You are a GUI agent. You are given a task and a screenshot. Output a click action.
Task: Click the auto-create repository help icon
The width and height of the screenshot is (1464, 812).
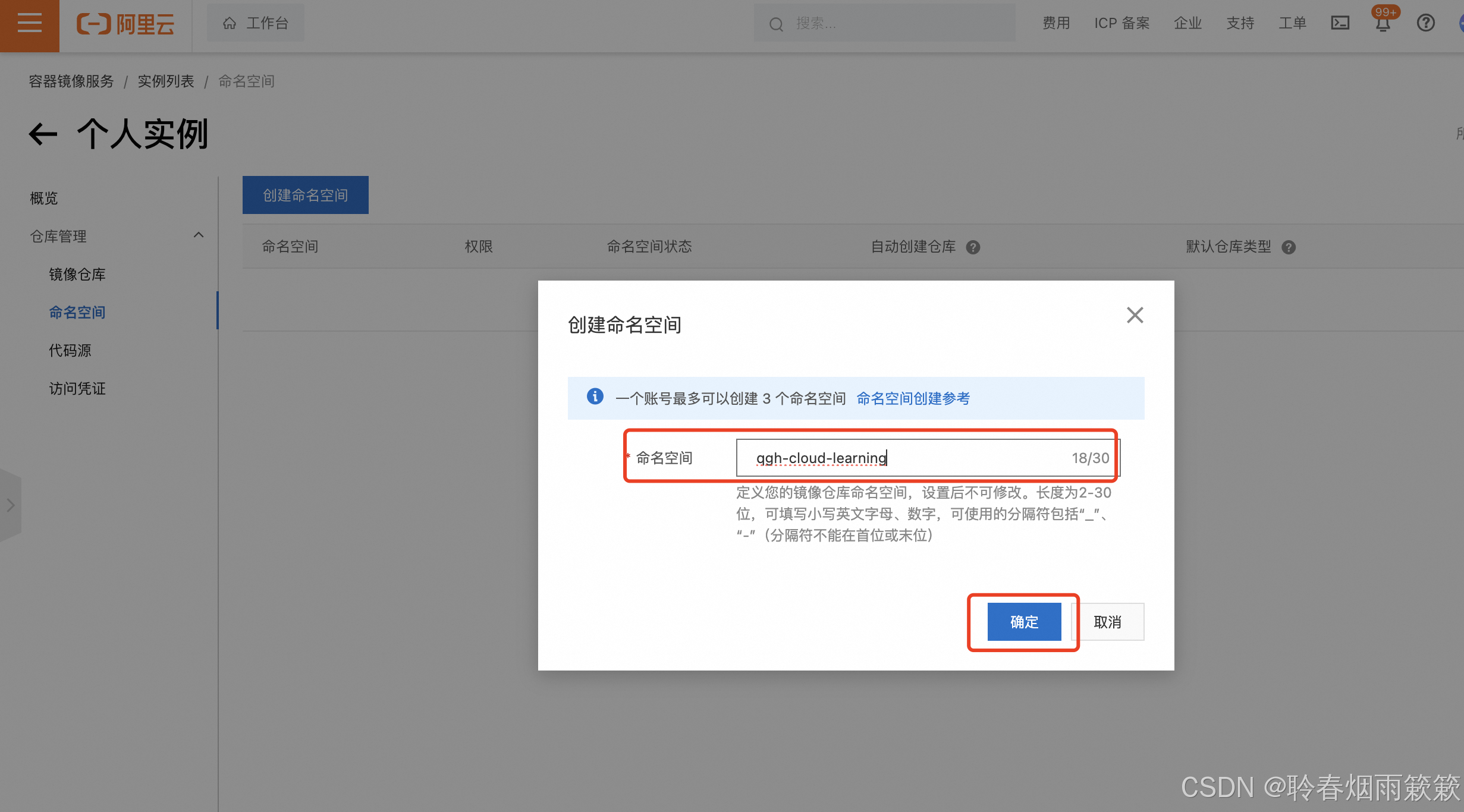973,247
